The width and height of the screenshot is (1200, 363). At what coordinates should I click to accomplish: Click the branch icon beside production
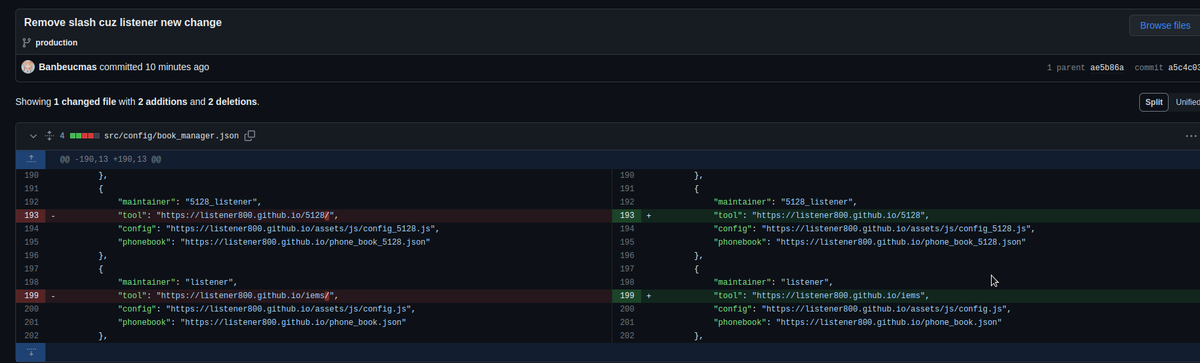[26, 43]
